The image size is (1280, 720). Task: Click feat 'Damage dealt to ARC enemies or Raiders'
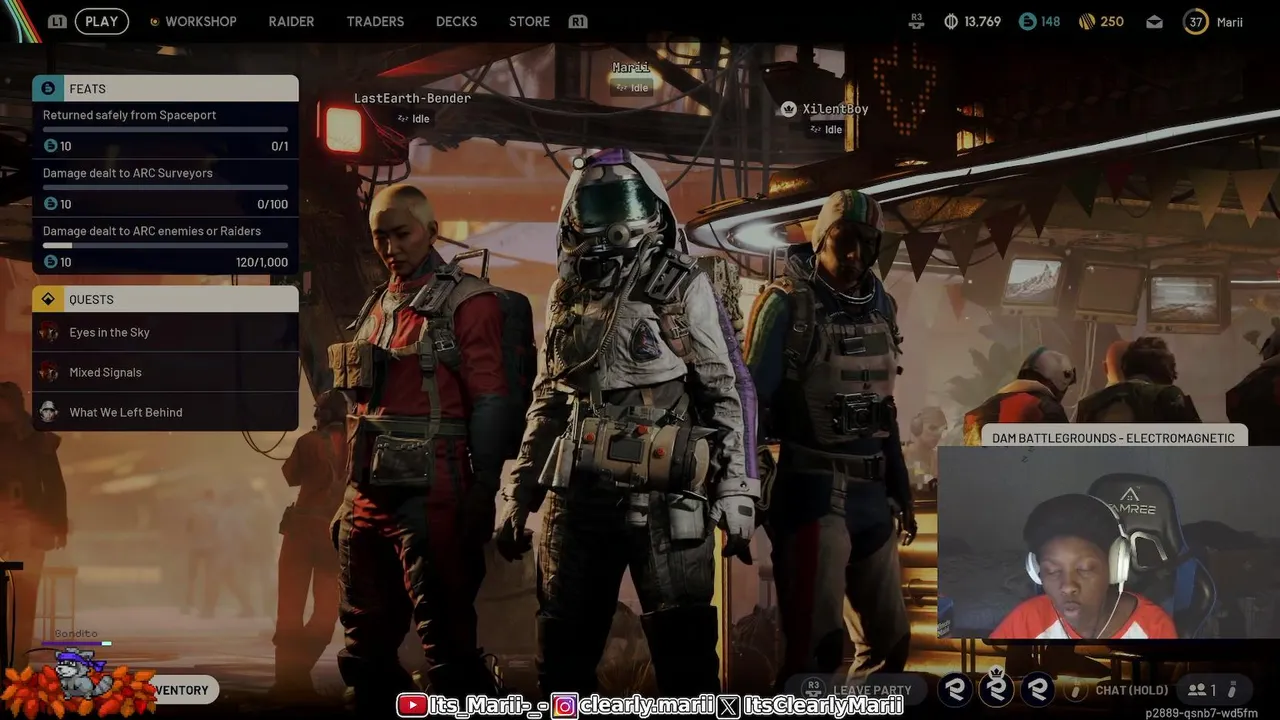point(165,246)
